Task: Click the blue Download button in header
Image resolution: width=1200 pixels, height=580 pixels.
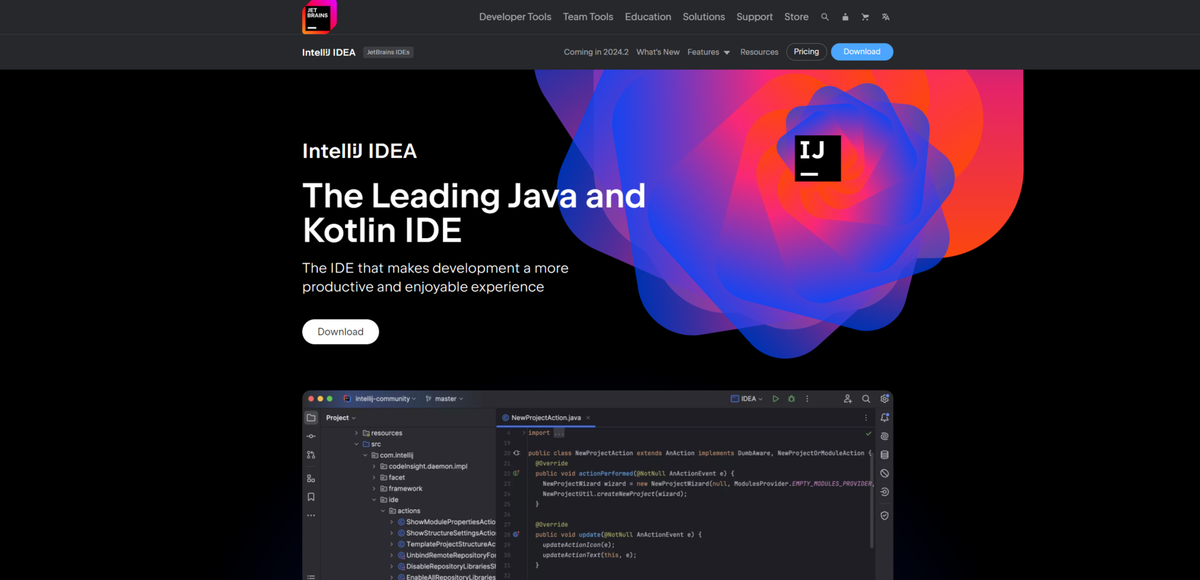Action: (x=862, y=52)
